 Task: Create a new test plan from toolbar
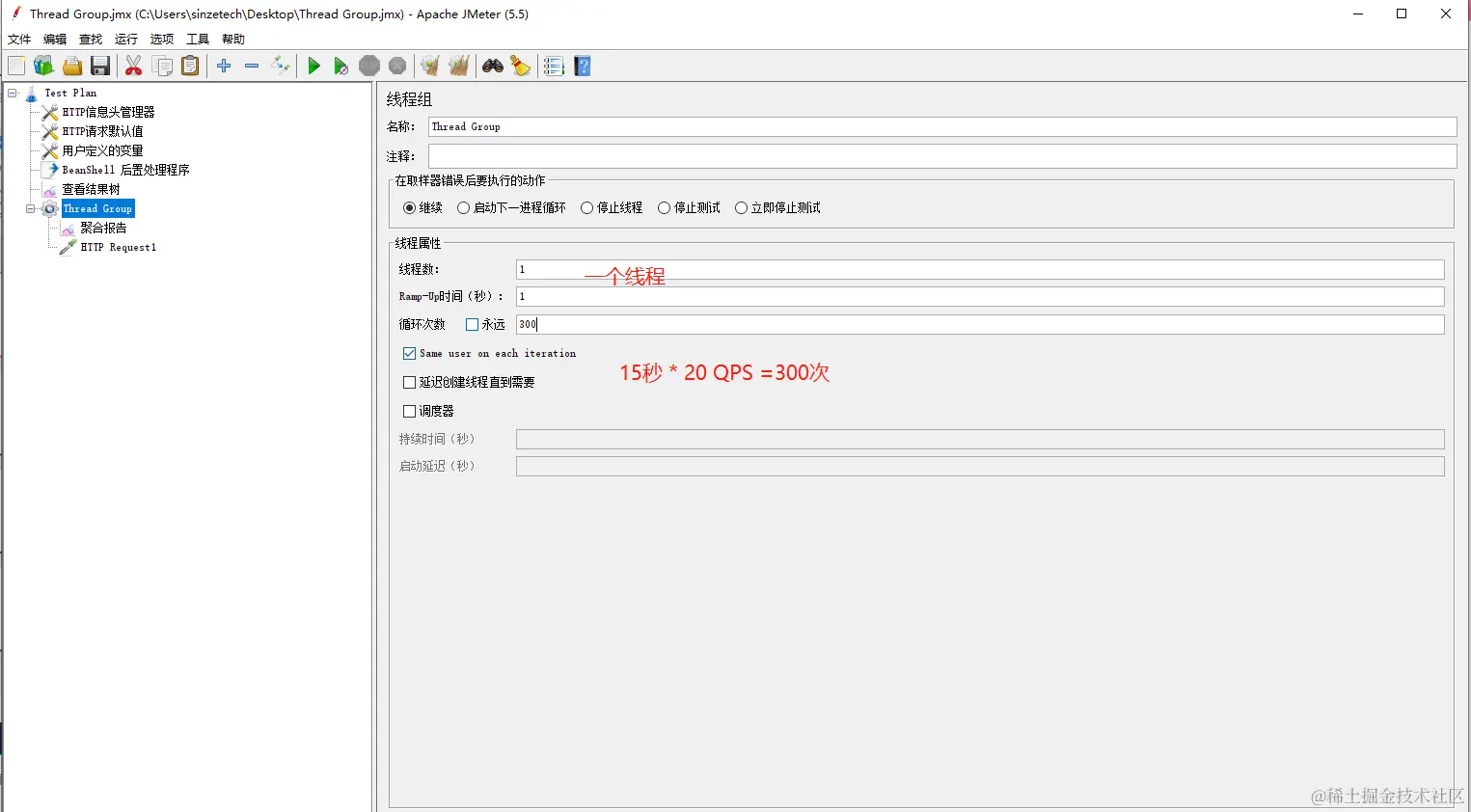pyautogui.click(x=16, y=66)
